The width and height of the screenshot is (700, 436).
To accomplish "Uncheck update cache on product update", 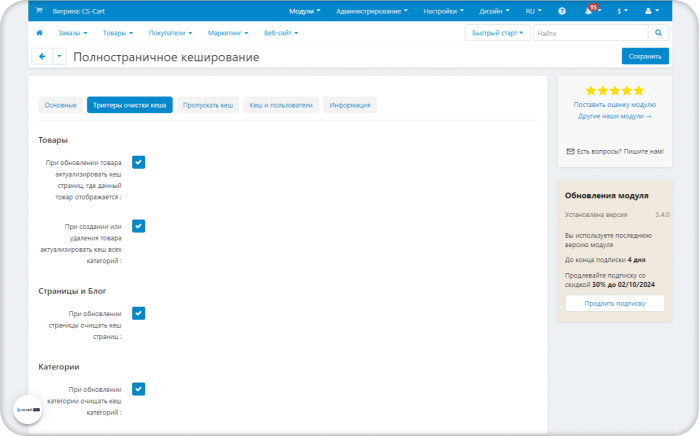I will click(138, 162).
